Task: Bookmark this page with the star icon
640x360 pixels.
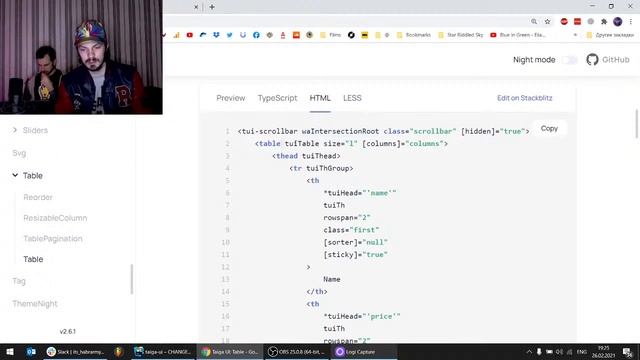Action: click(547, 22)
